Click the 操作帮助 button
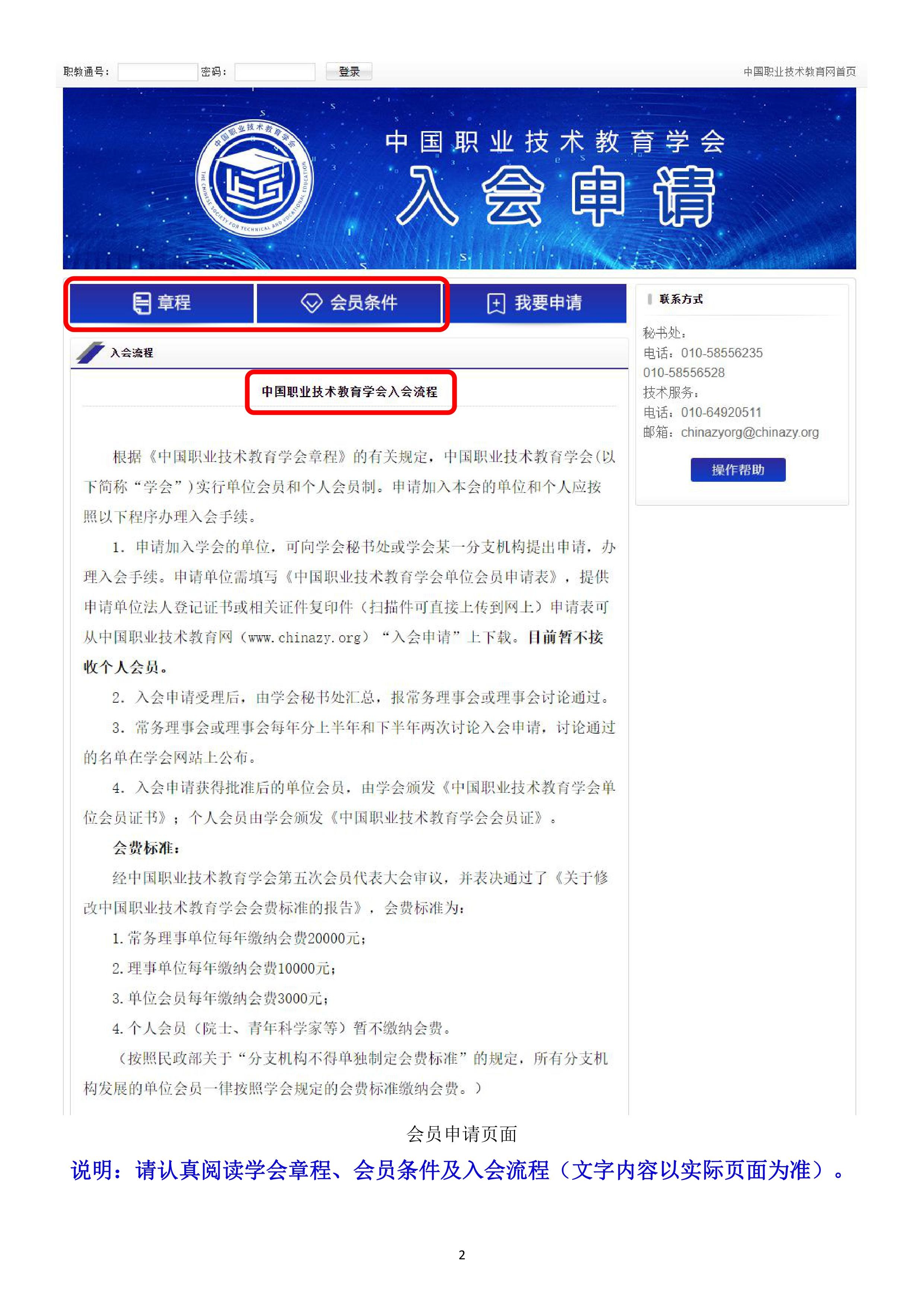 click(x=738, y=469)
